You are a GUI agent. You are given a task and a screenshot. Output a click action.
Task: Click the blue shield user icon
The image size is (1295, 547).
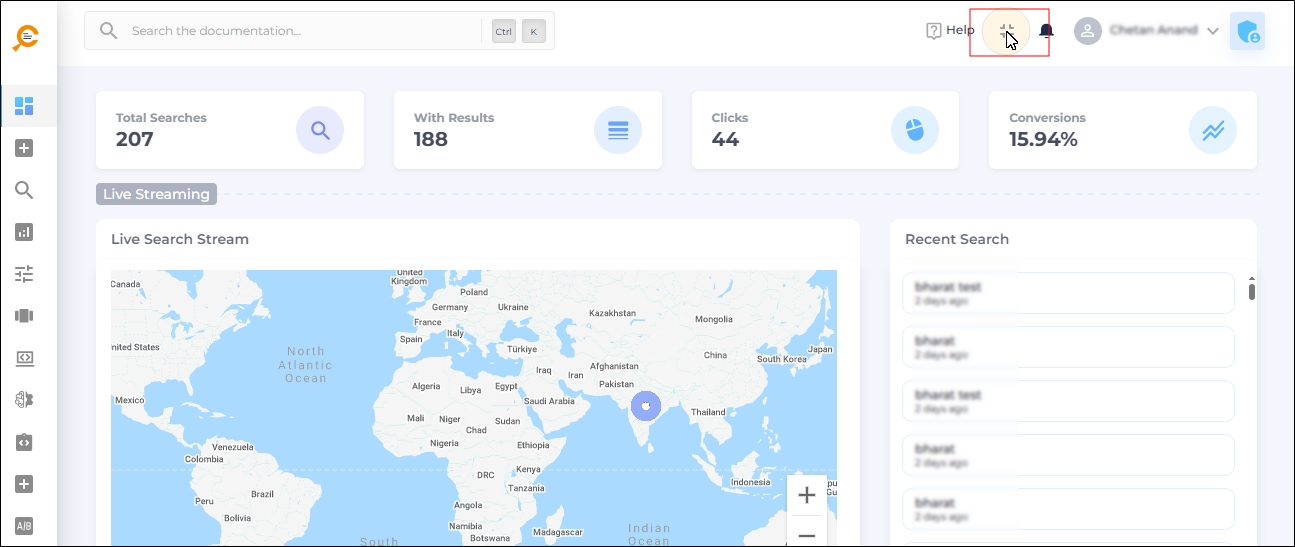pos(1247,31)
